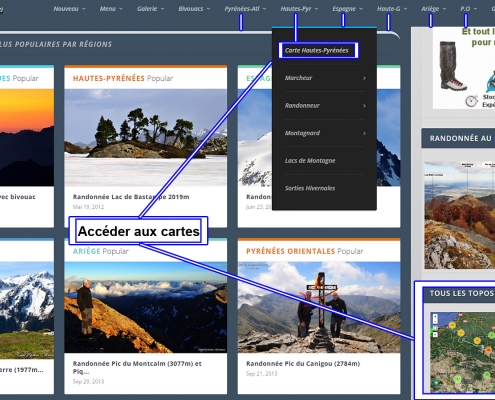Click Pic du Montcalm hiker photo
The width and height of the screenshot is (495, 400).
pyautogui.click(x=146, y=307)
